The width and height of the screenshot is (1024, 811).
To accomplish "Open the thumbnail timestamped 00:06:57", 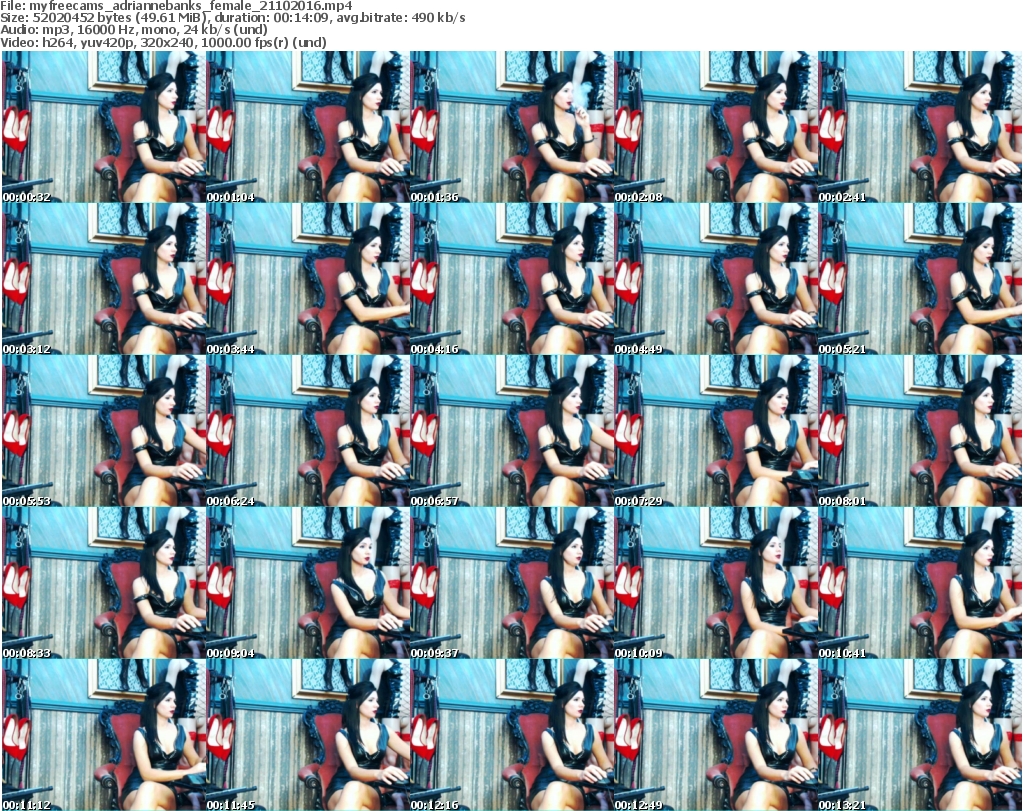I will 511,431.
